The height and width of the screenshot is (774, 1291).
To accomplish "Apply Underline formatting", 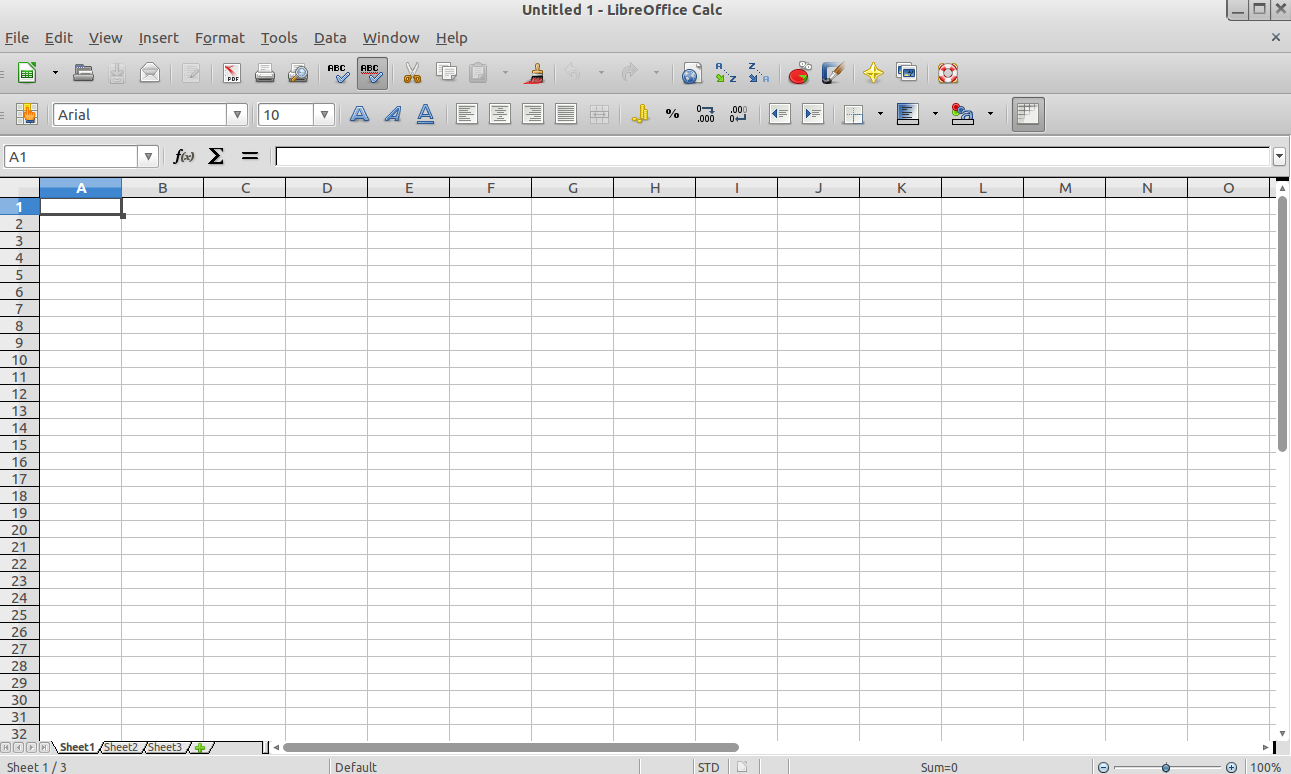I will (x=425, y=114).
